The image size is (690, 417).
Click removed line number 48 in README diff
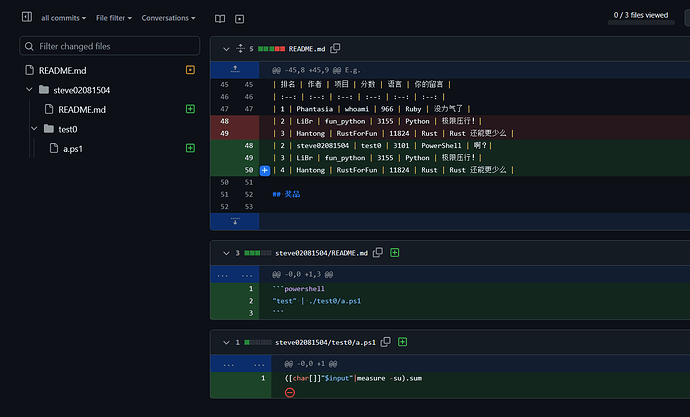tap(224, 121)
